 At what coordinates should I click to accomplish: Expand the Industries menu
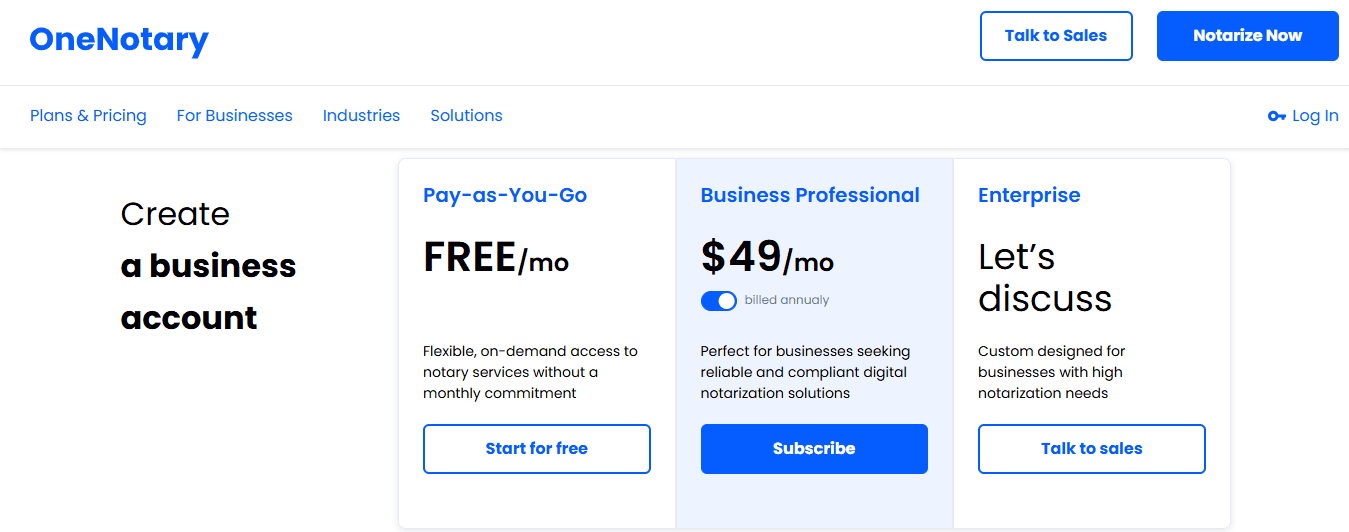(361, 116)
